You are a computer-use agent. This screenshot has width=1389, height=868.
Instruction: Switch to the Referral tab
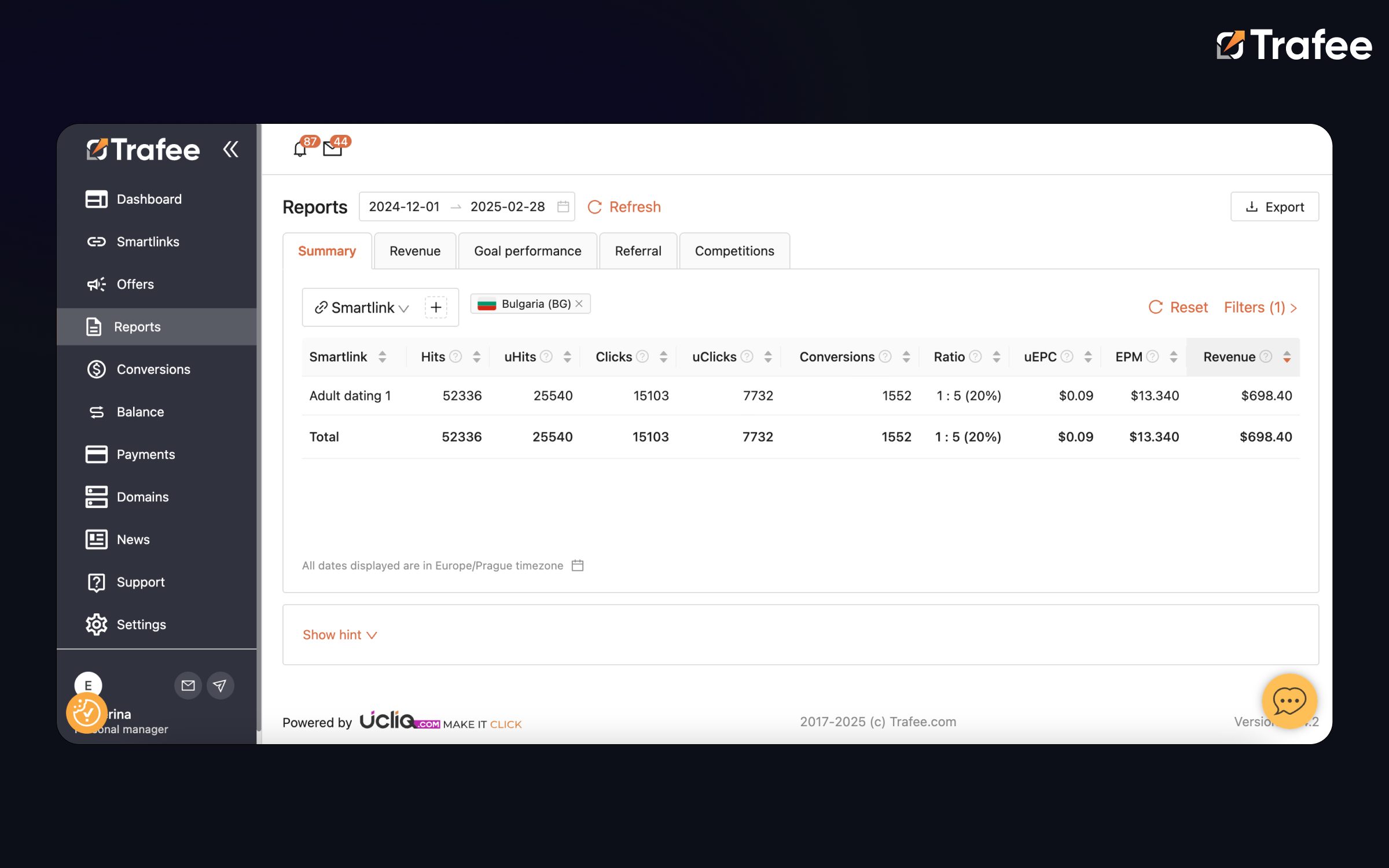pyautogui.click(x=638, y=251)
